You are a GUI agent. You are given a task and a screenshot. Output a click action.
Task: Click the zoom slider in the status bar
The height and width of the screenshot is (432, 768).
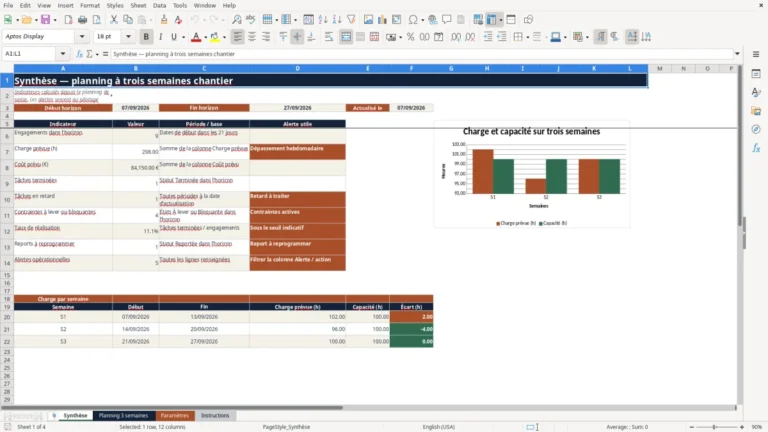click(716, 427)
